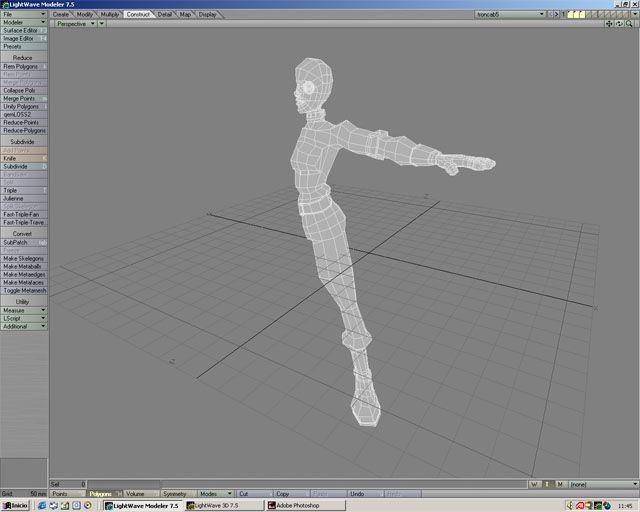Click the Copy button

click(x=291, y=494)
